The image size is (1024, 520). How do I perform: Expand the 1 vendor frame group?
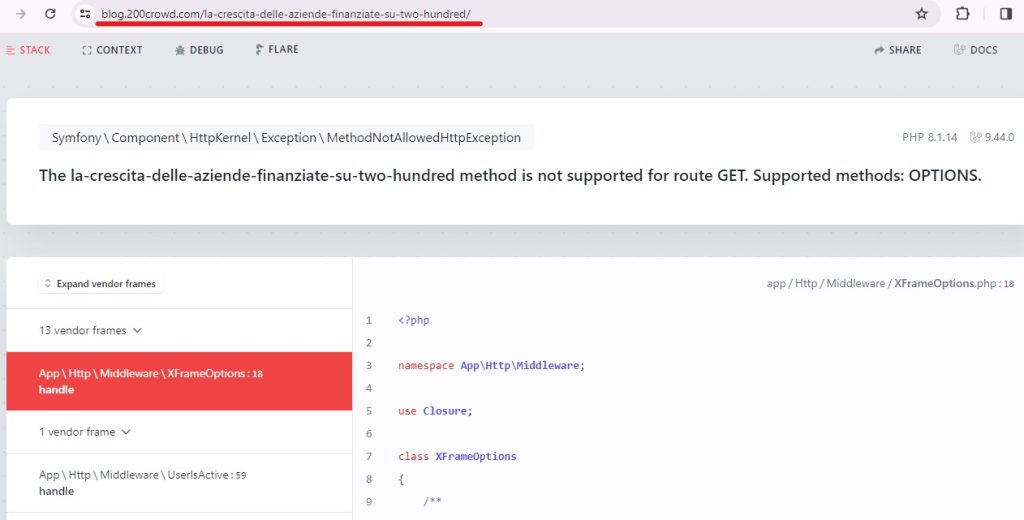(x=84, y=432)
